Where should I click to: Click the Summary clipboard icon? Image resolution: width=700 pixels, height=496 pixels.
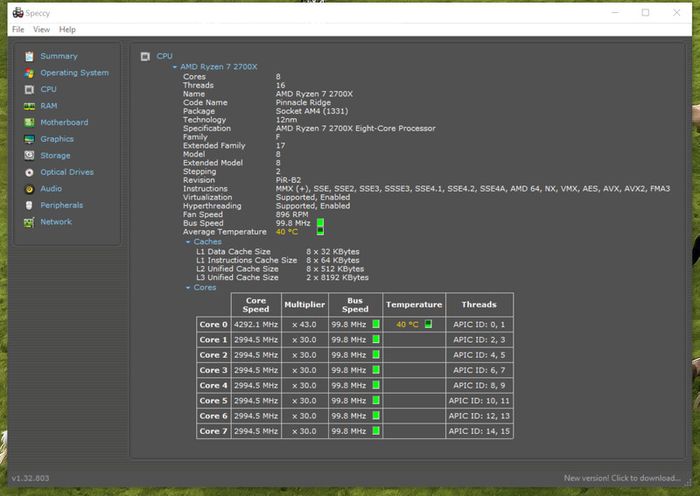29,56
